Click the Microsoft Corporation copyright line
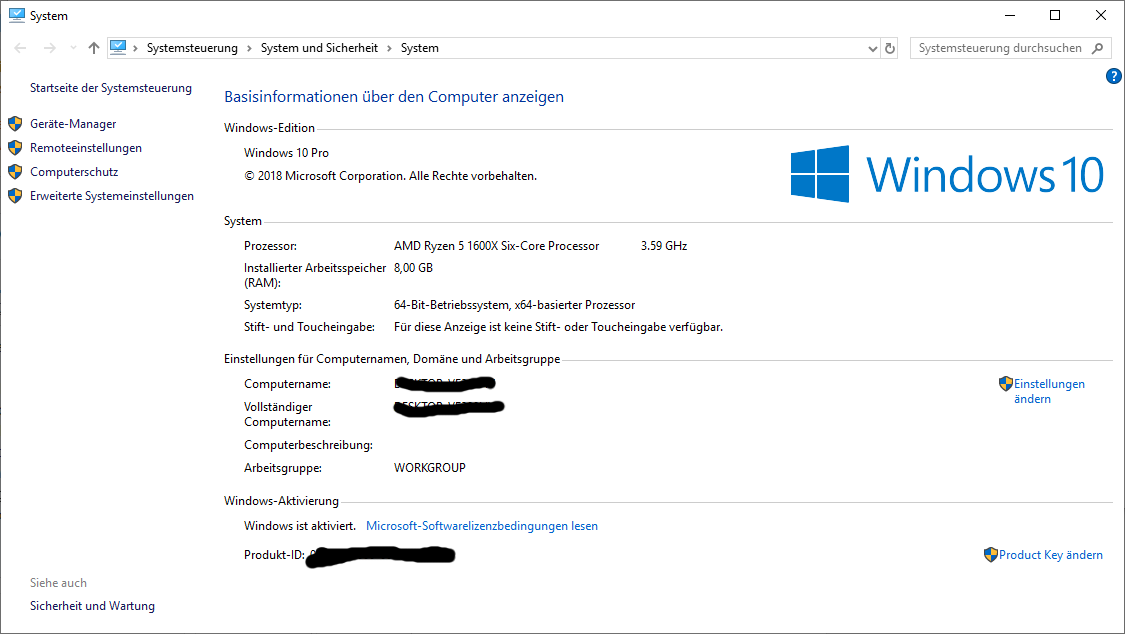The height and width of the screenshot is (634, 1125). pos(390,176)
